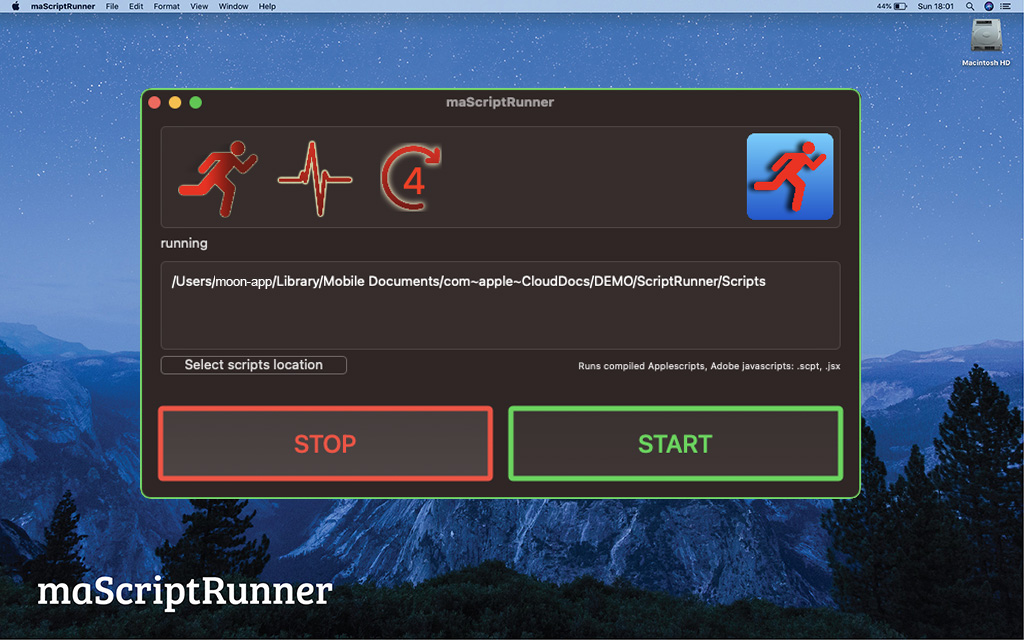
Task: Open the Format menu
Action: pos(167,6)
